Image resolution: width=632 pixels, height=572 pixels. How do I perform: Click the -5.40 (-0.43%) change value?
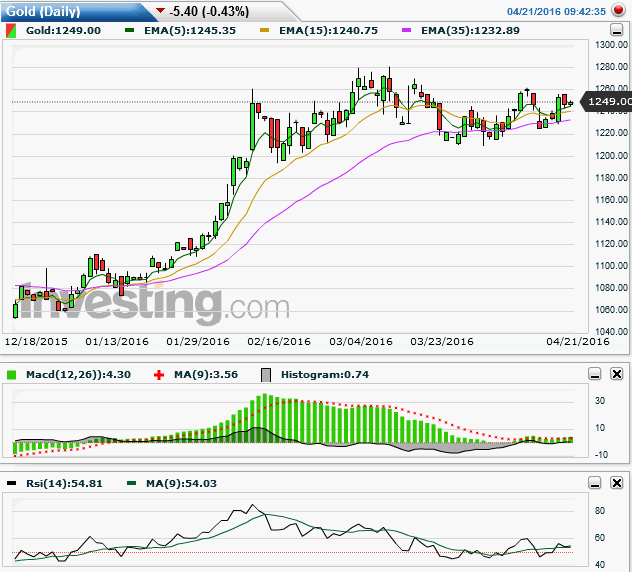pyautogui.click(x=209, y=11)
